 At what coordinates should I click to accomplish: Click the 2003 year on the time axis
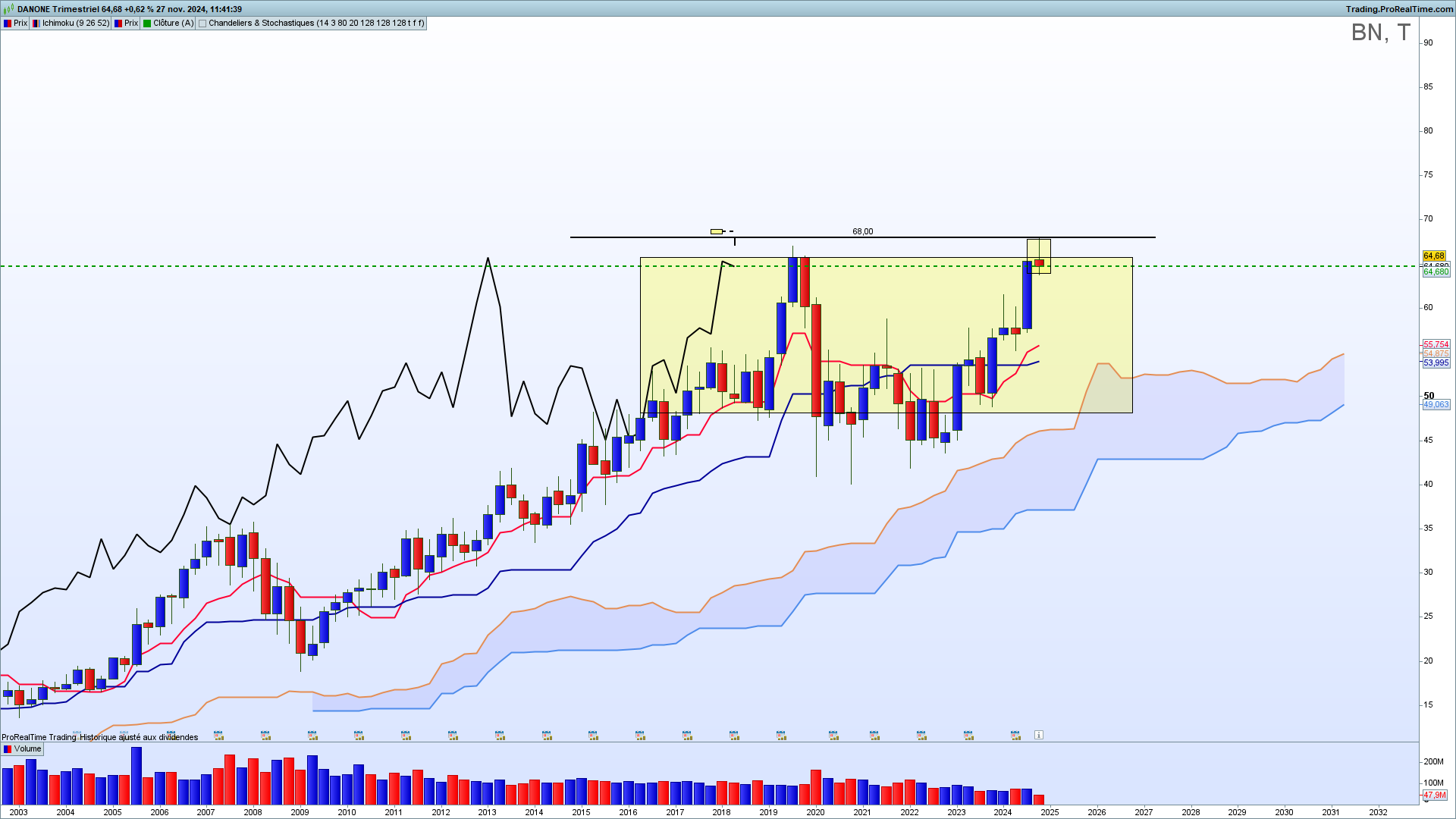[x=18, y=812]
